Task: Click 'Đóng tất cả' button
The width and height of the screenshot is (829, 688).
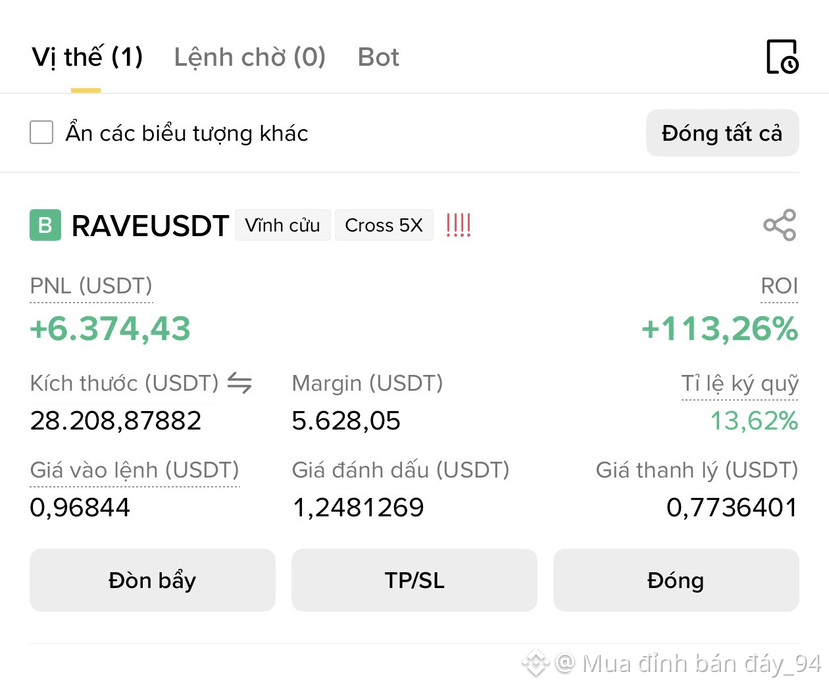Action: (x=722, y=133)
